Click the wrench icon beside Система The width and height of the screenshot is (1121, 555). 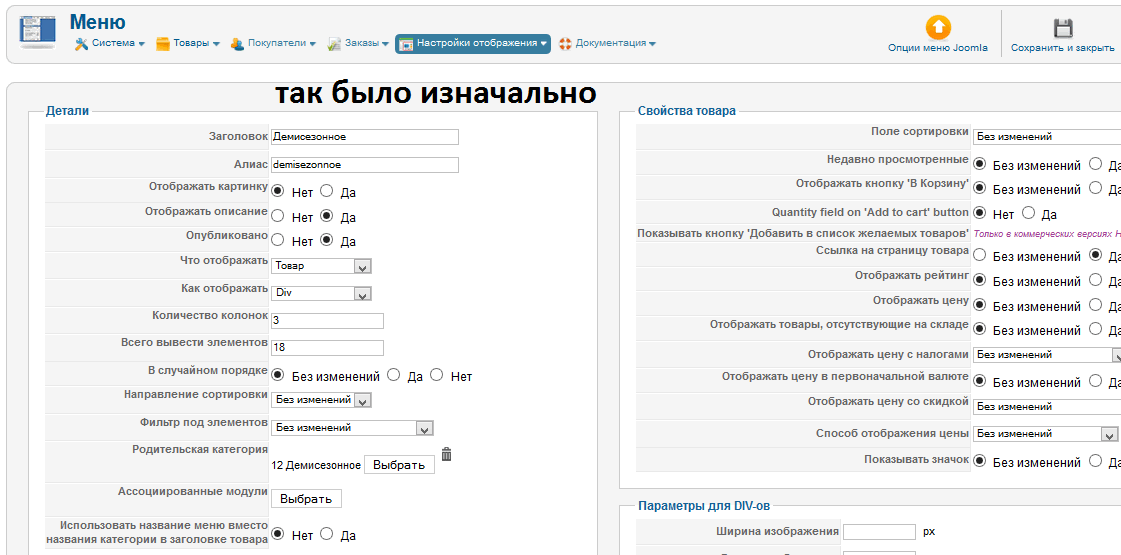point(82,44)
